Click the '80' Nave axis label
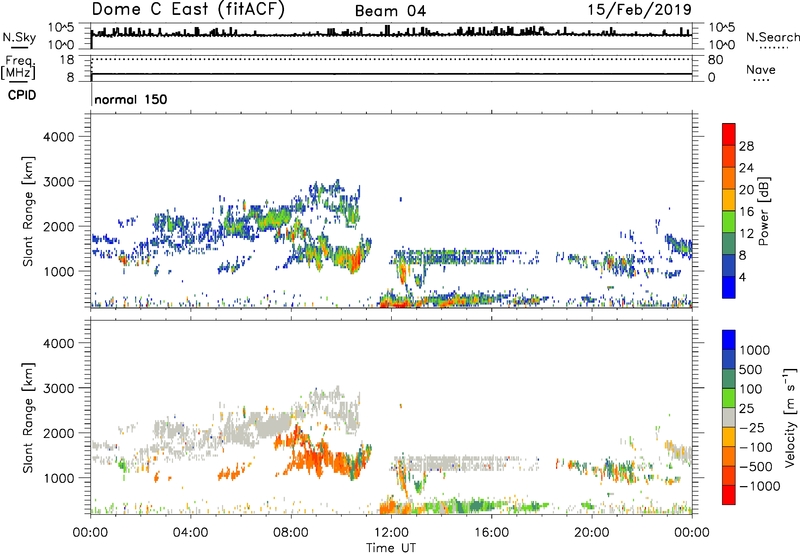 click(x=715, y=60)
